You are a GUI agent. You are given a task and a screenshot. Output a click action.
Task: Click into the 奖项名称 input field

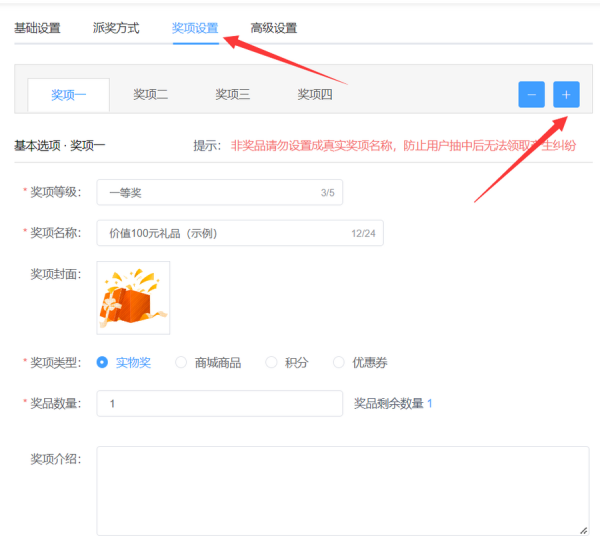coord(240,233)
